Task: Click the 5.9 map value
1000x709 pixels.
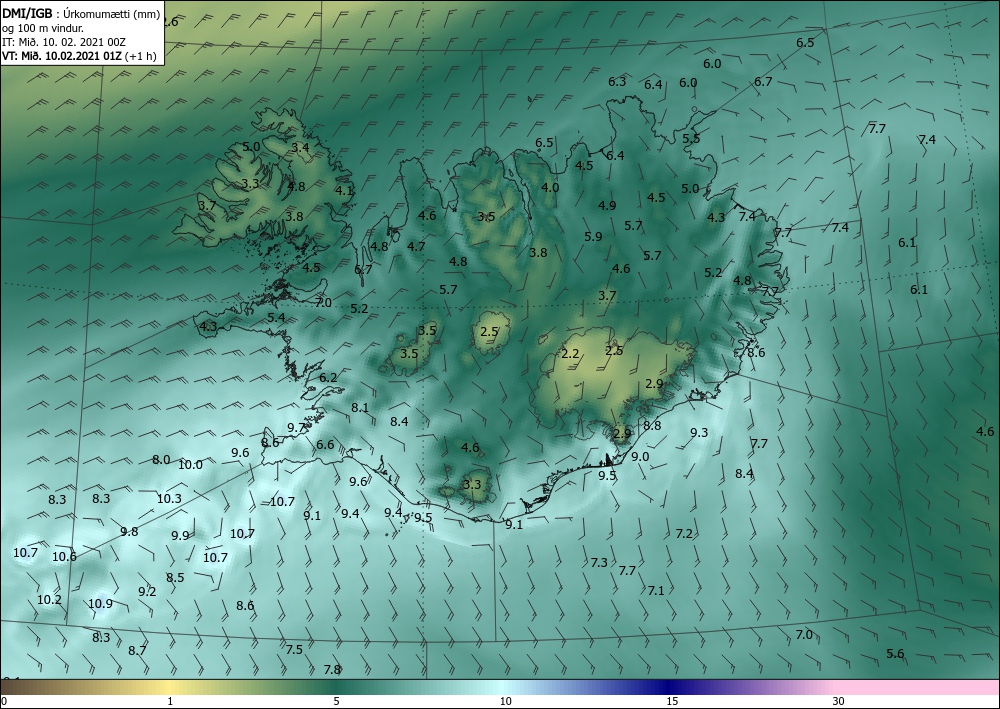Action: pos(593,237)
